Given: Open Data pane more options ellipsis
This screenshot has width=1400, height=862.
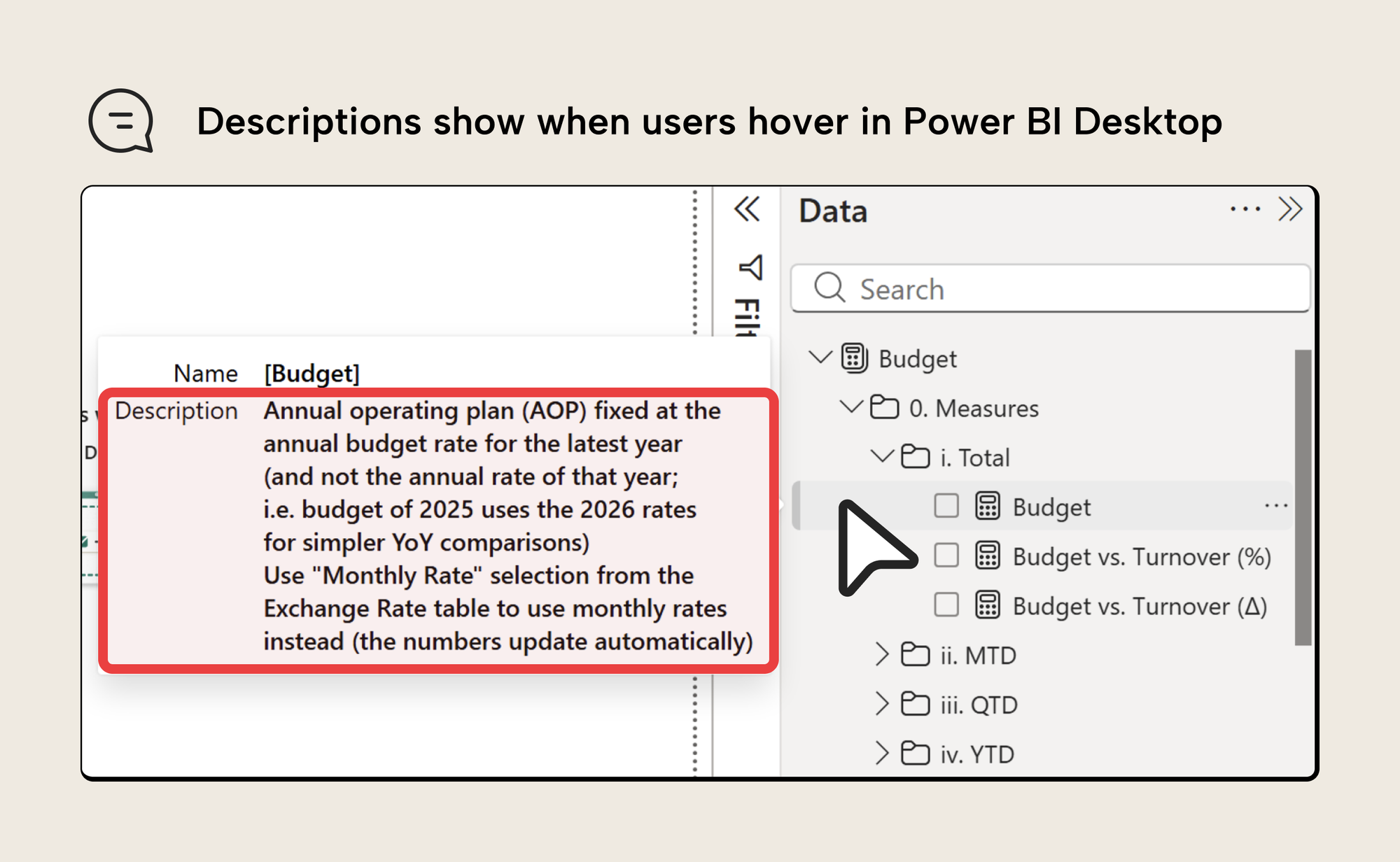Looking at the screenshot, I should click(x=1245, y=209).
